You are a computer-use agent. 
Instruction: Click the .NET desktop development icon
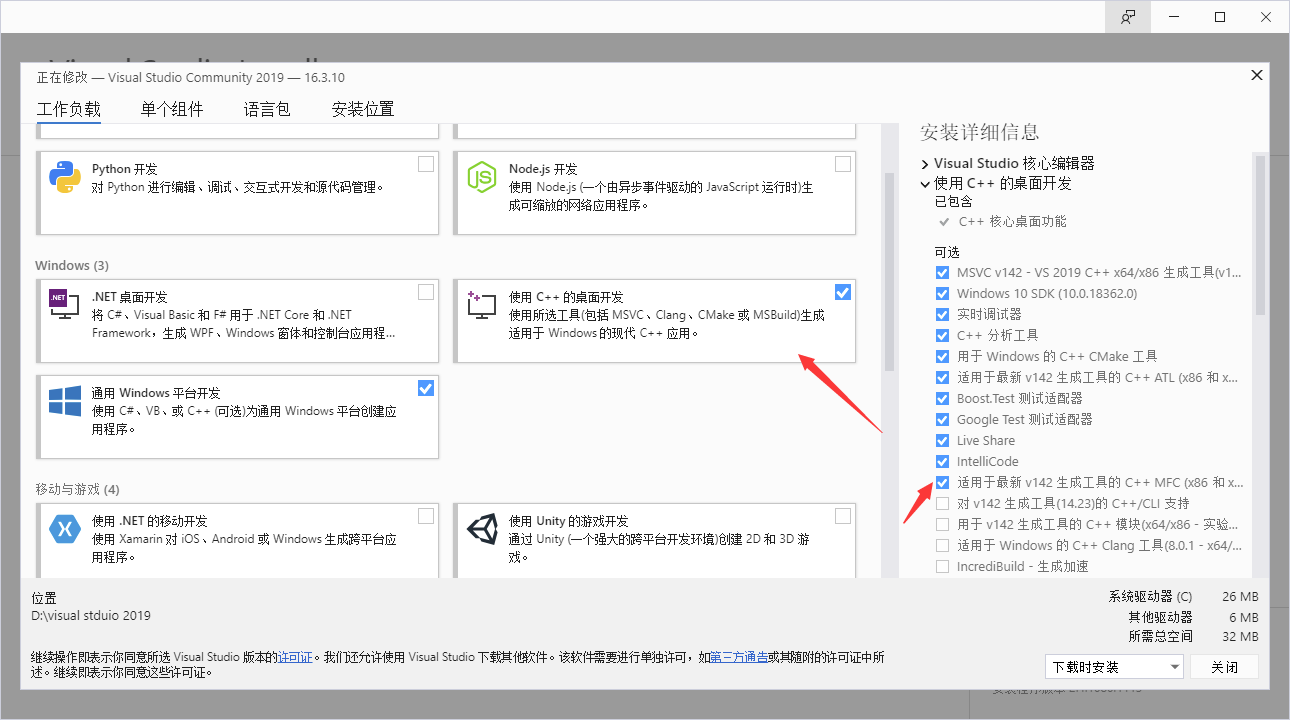pyautogui.click(x=65, y=304)
